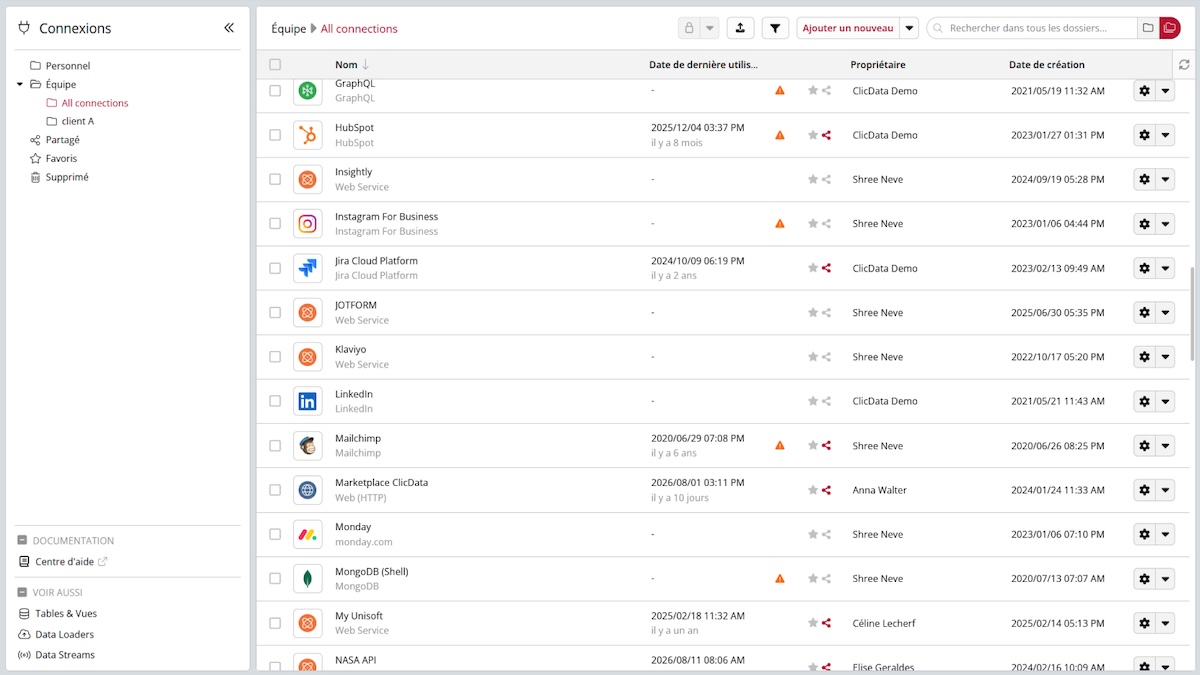Collapse the Équipe tree node
This screenshot has height=675, width=1200.
pyautogui.click(x=20, y=85)
